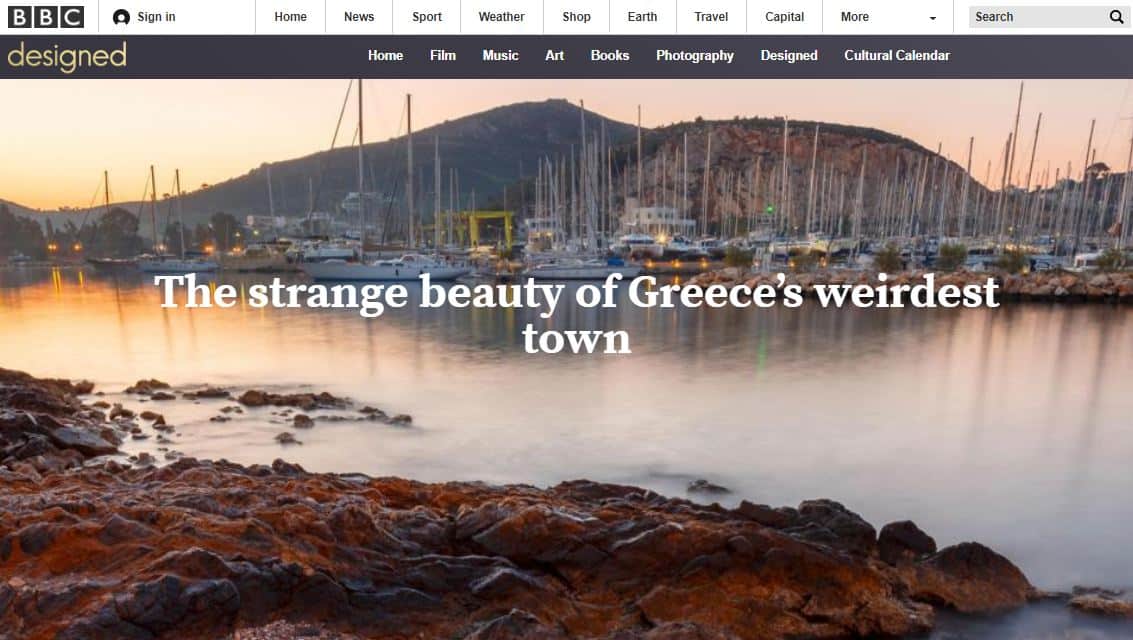Open the Capital link
The image size is (1133, 640).
tap(785, 17)
